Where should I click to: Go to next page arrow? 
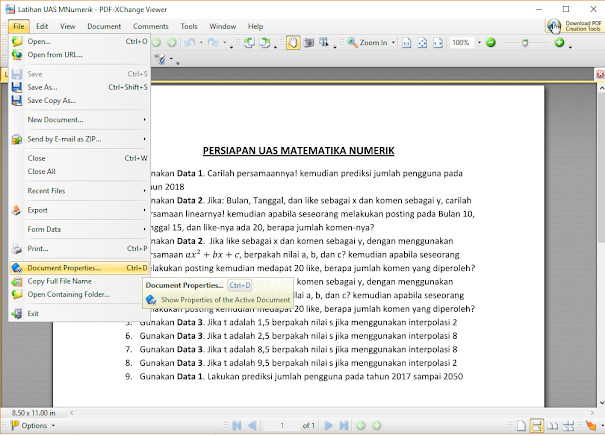[x=328, y=425]
